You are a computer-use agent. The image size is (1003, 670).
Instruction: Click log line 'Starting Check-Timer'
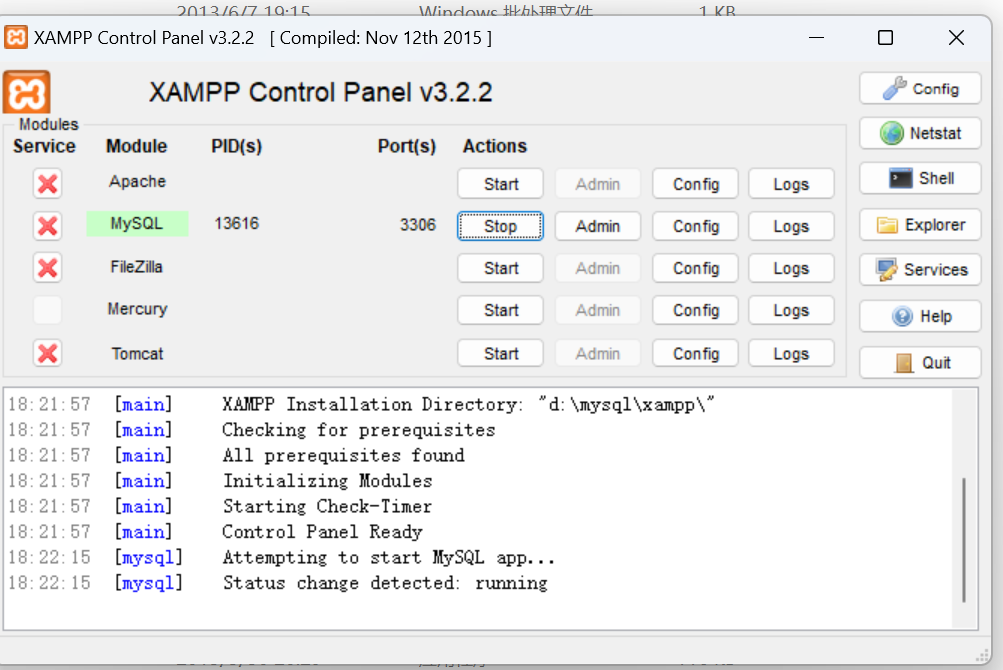(x=327, y=506)
